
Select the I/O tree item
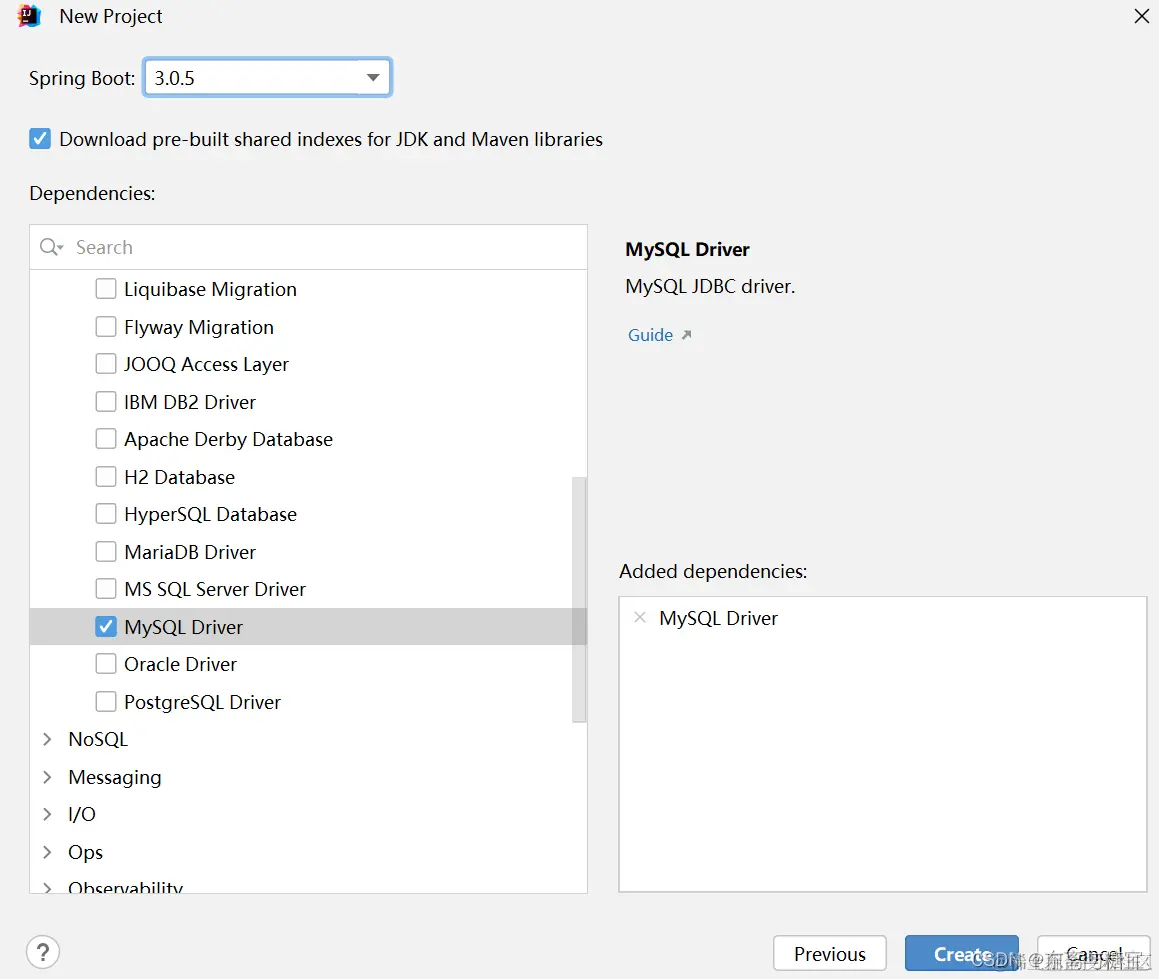coord(81,814)
